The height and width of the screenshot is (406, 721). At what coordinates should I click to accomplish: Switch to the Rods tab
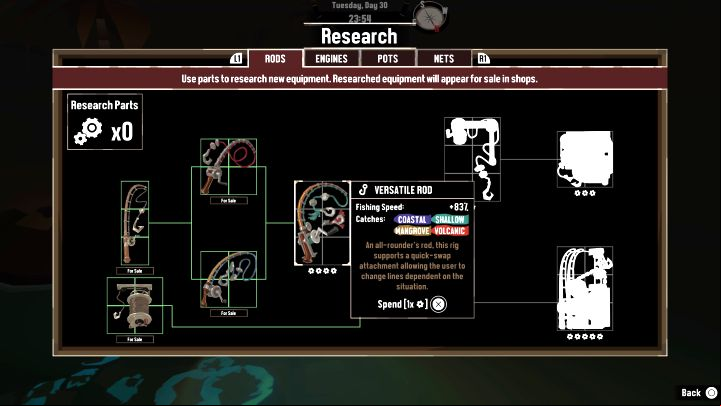click(x=275, y=58)
